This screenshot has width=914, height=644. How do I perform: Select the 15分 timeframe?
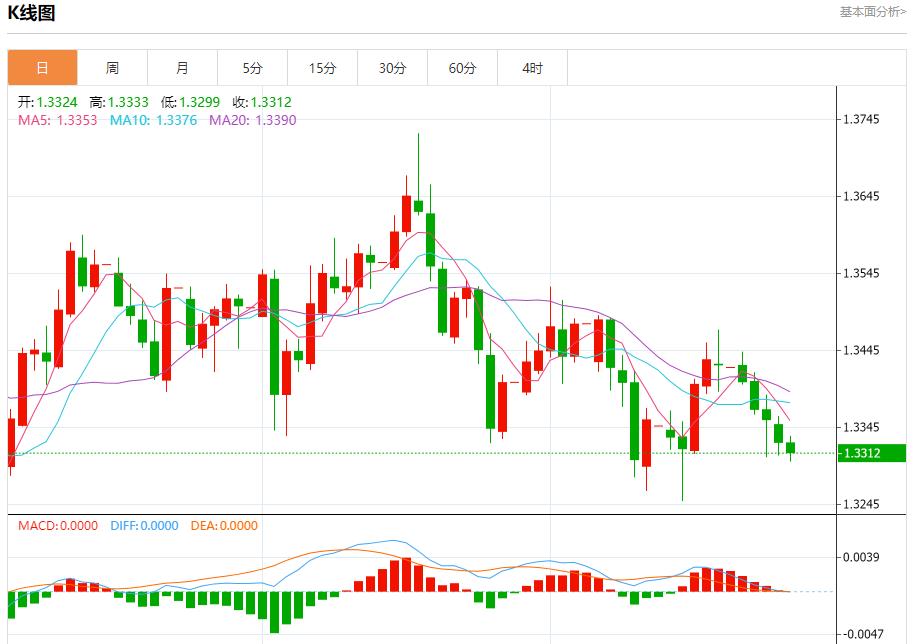[x=322, y=67]
